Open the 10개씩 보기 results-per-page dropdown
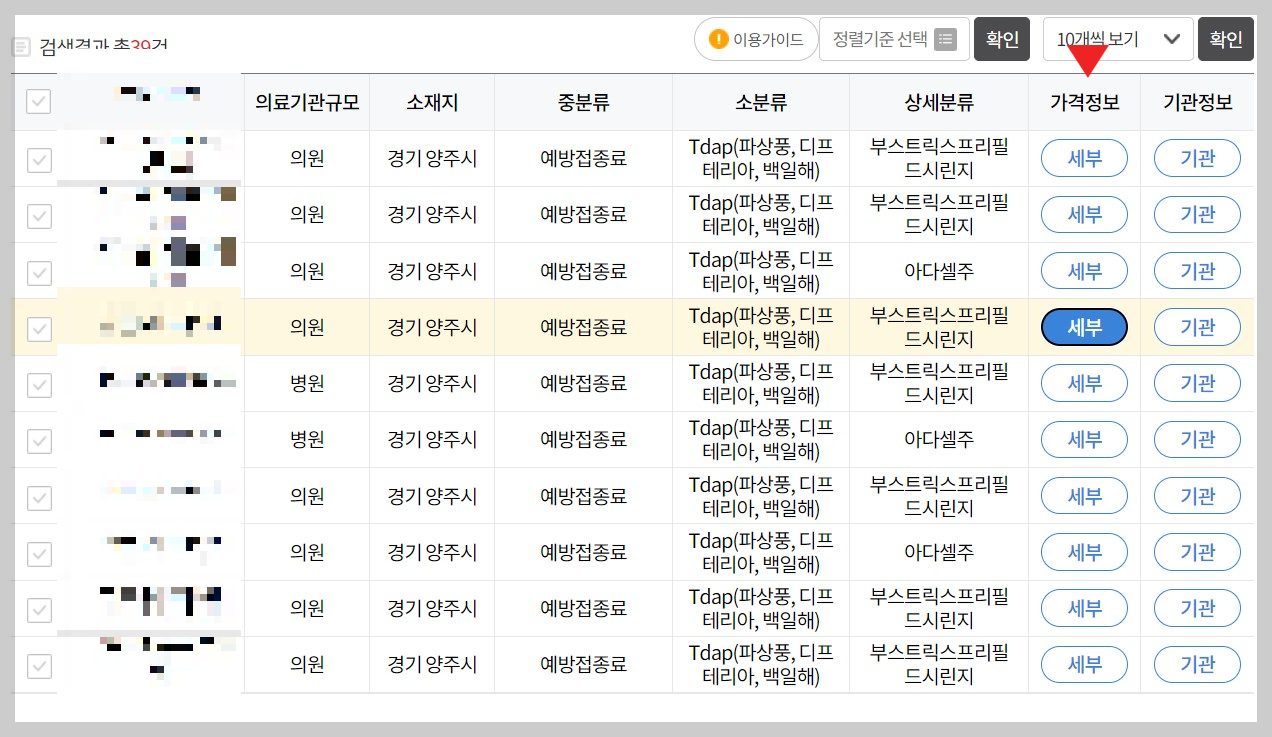 (1118, 39)
